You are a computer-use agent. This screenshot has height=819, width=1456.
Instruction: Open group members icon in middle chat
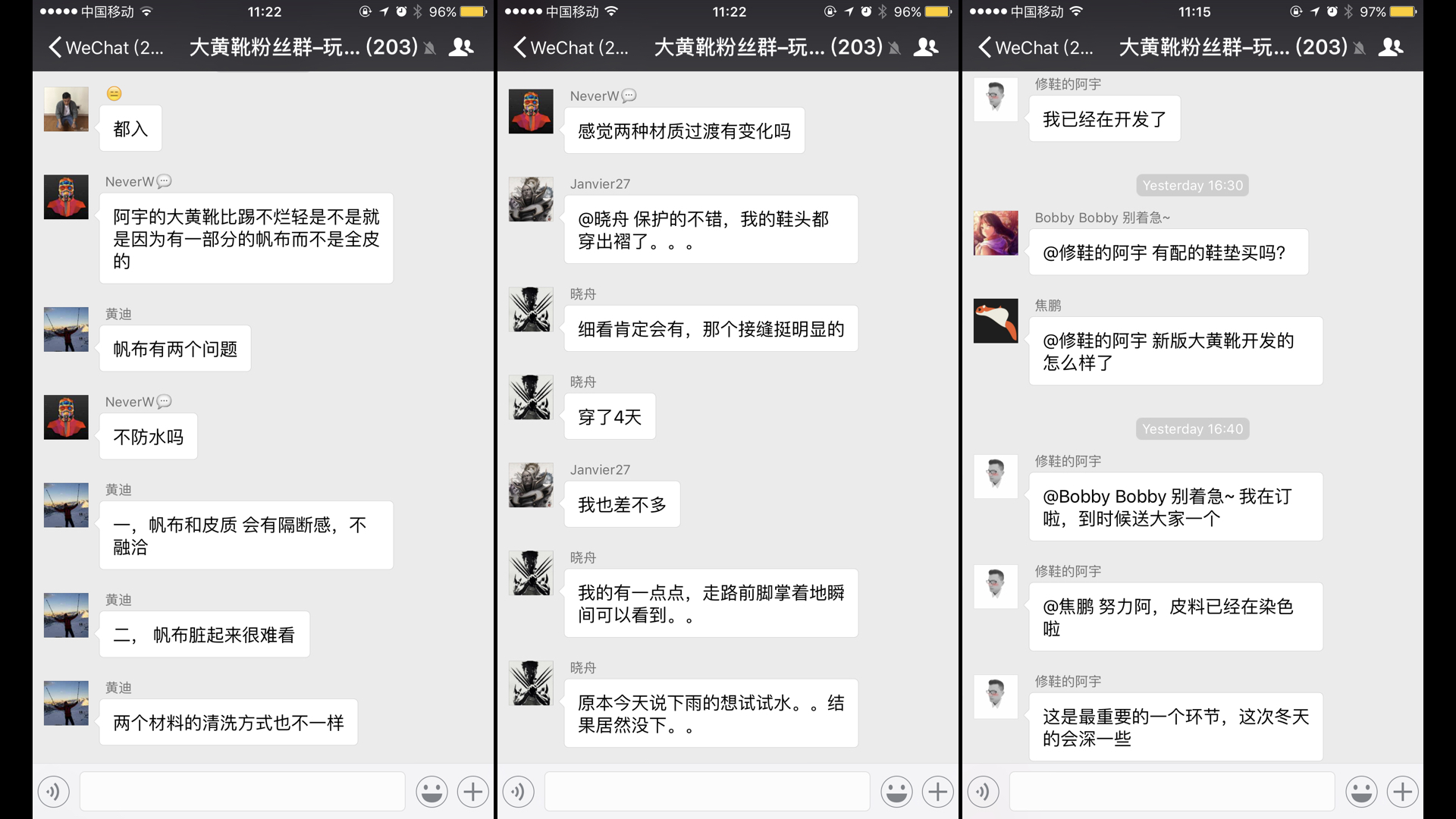pos(926,47)
